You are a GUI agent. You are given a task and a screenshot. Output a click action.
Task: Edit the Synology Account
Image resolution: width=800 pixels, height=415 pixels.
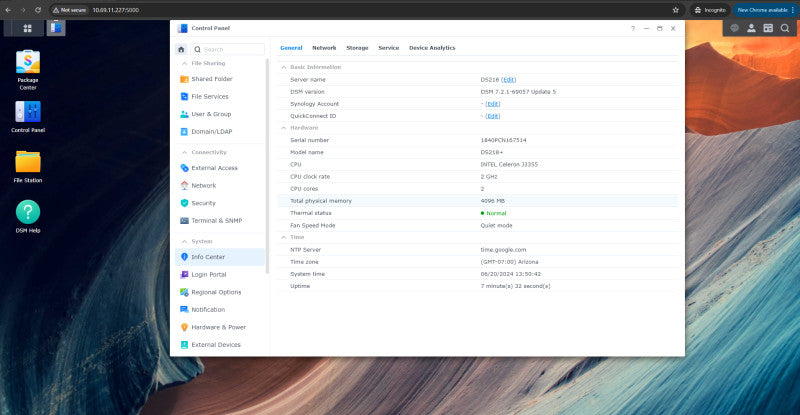[493, 104]
